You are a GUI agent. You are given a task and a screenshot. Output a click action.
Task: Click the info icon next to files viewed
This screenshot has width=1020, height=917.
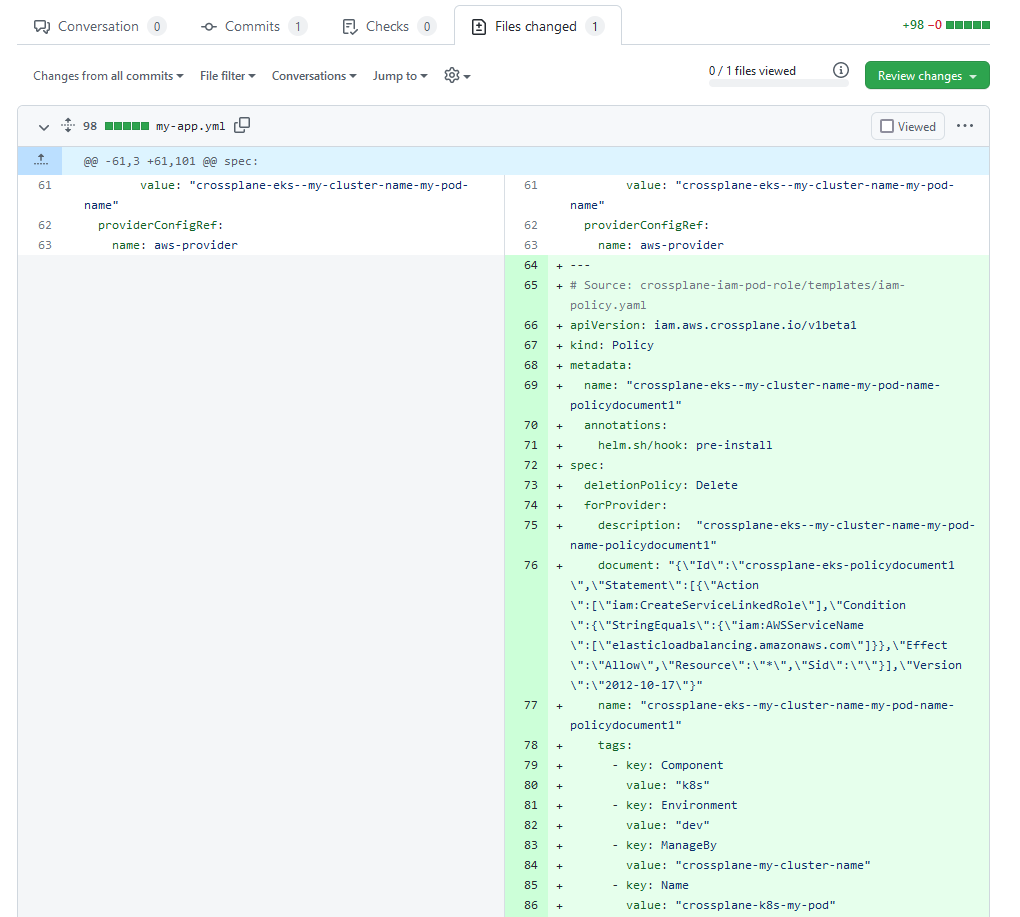(x=841, y=71)
